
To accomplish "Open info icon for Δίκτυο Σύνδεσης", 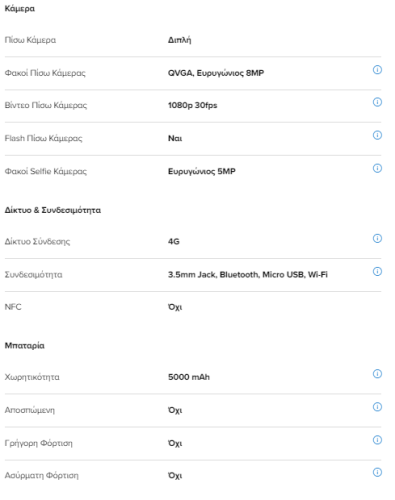I will (x=377, y=238).
